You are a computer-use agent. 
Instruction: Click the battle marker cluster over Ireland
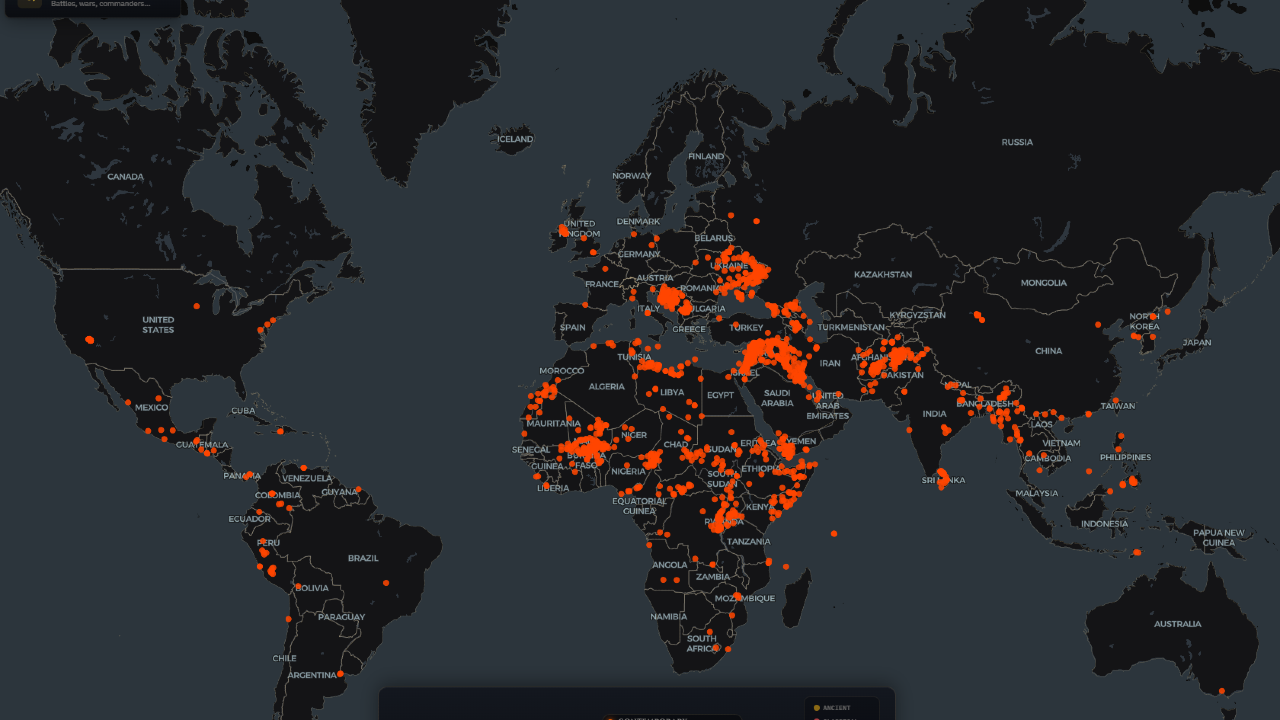pyautogui.click(x=564, y=231)
